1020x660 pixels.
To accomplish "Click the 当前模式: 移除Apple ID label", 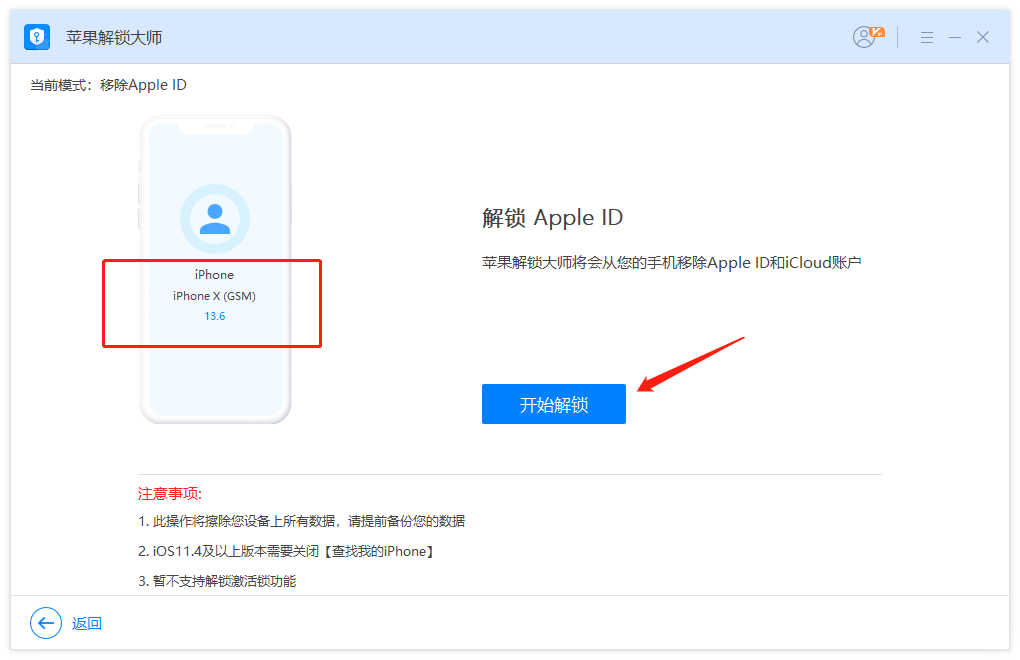I will [x=109, y=85].
